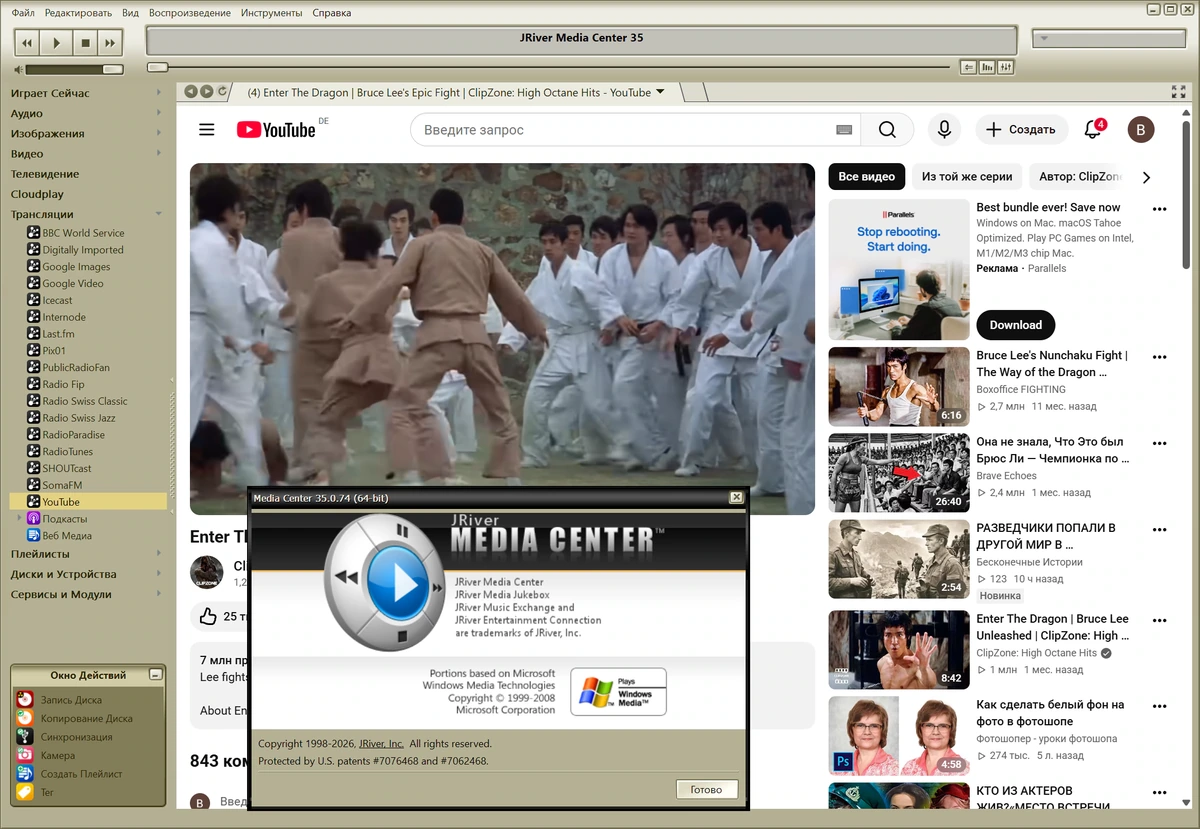Click the browser forward arrow icon
Image resolution: width=1200 pixels, height=829 pixels.
(x=207, y=91)
